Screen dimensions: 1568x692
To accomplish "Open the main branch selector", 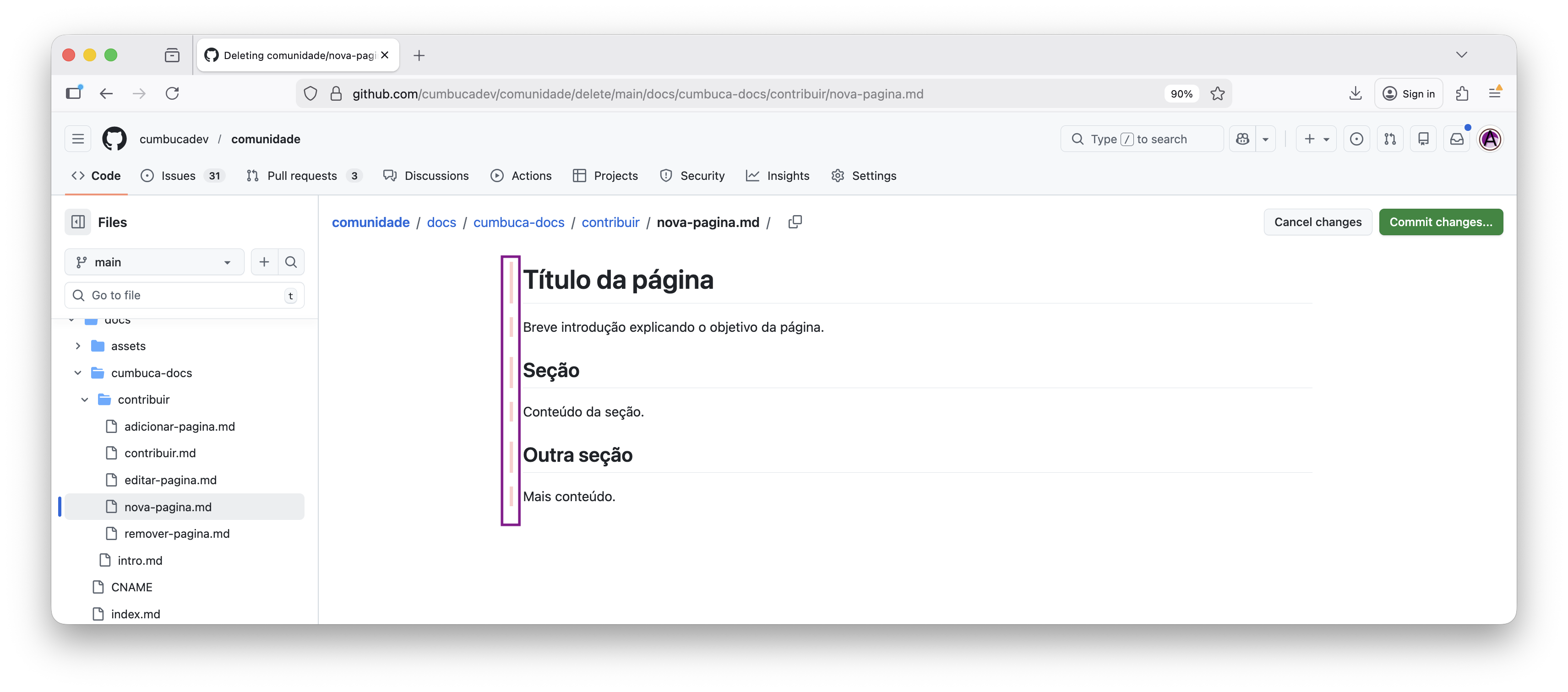I will 154,262.
